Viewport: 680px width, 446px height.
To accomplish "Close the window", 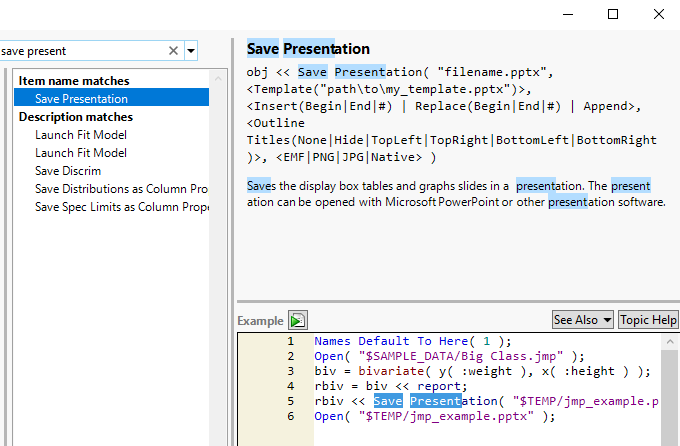I will coord(658,14).
